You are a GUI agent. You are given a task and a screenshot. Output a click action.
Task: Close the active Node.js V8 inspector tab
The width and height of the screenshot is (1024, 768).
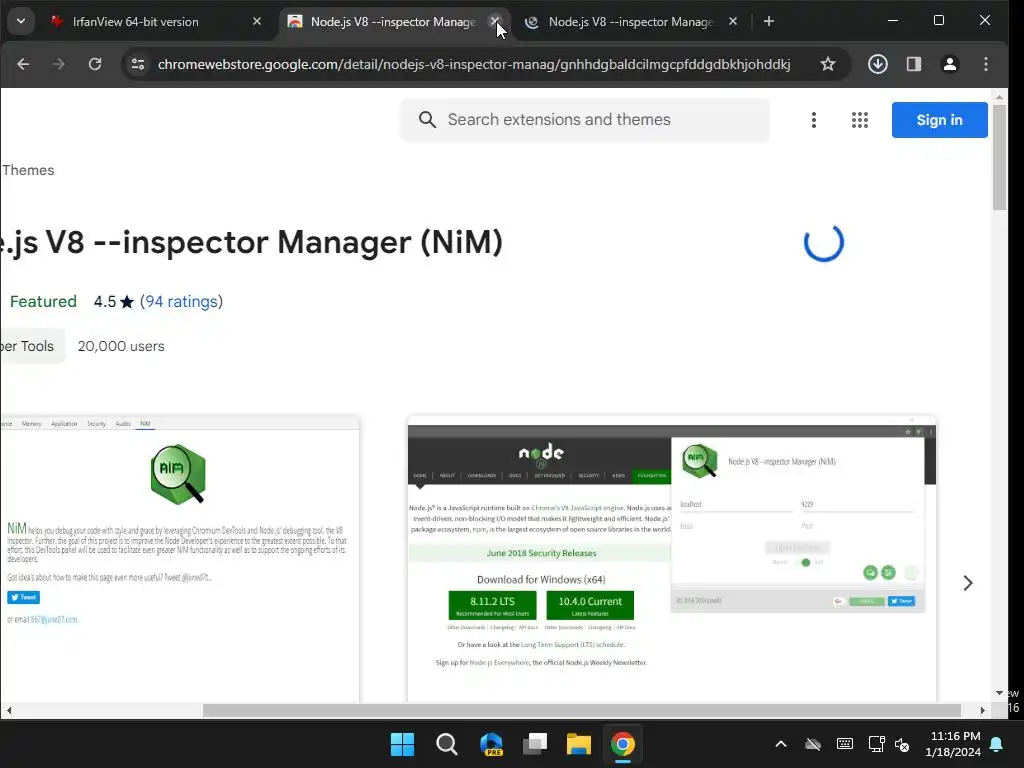tap(494, 22)
